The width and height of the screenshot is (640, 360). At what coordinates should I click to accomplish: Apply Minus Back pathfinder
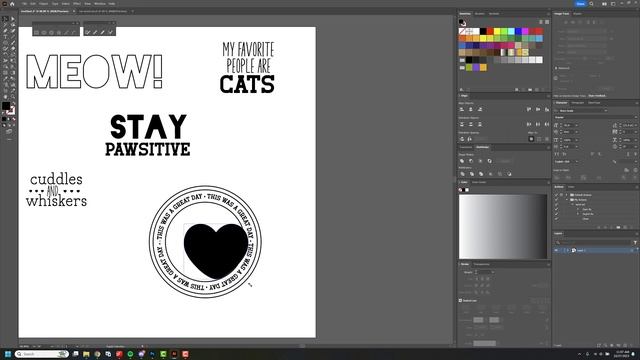pyautogui.click(x=509, y=174)
